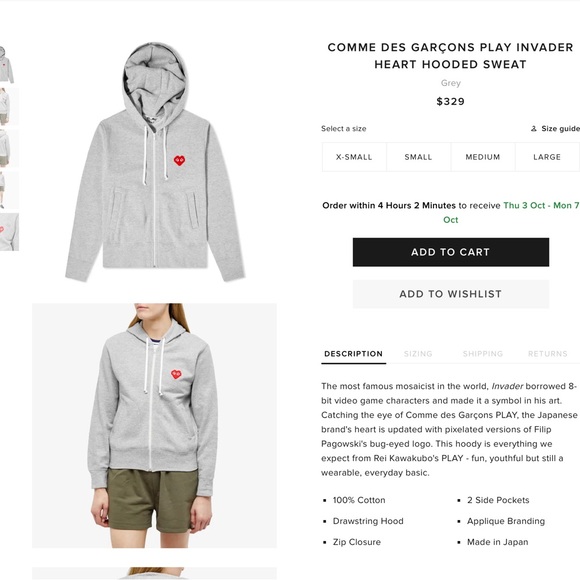
Task: Click the product title heading
Action: pos(450,56)
